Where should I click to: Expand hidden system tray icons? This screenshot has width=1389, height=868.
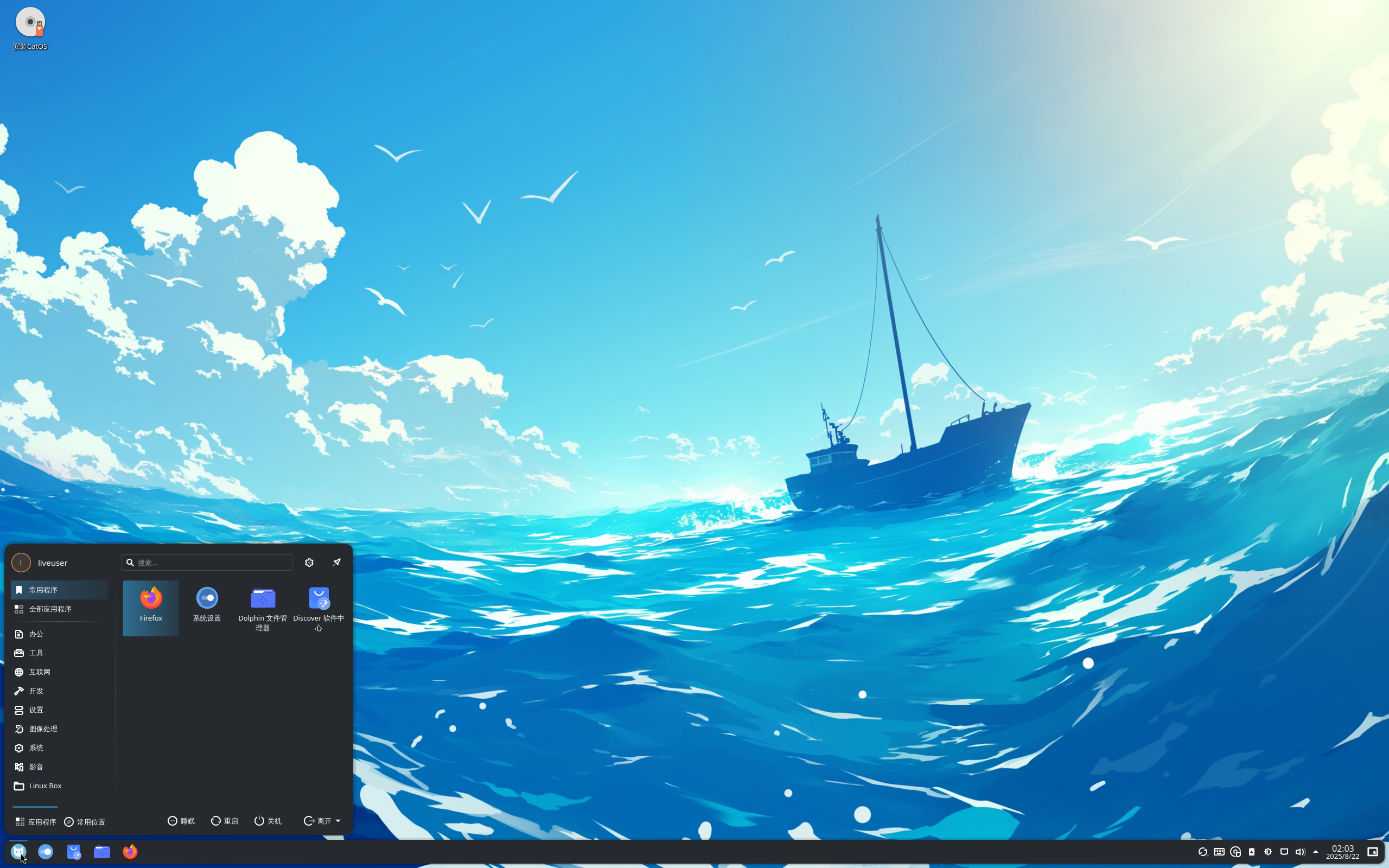coord(1316,852)
